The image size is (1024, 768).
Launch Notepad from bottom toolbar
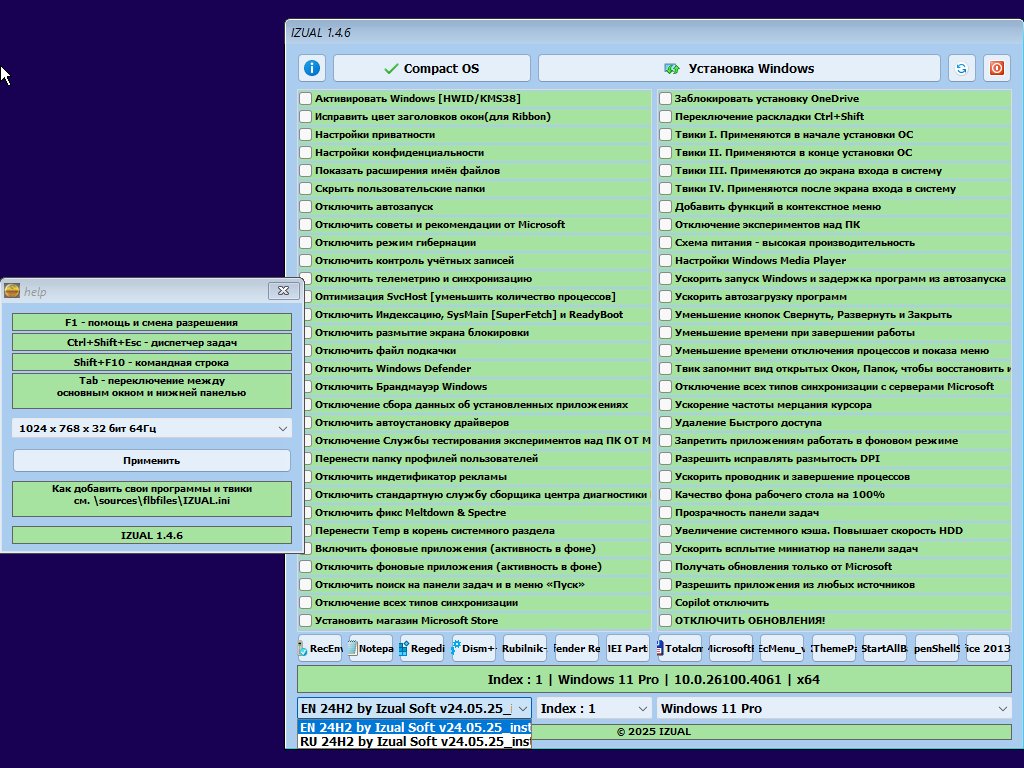tap(371, 648)
